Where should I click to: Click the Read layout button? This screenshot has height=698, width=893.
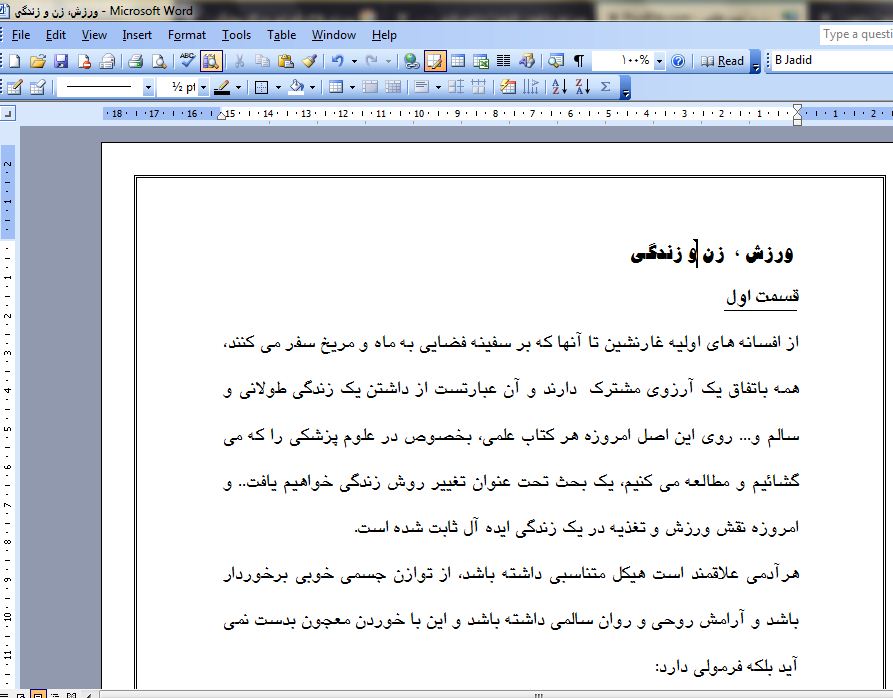pyautogui.click(x=722, y=61)
